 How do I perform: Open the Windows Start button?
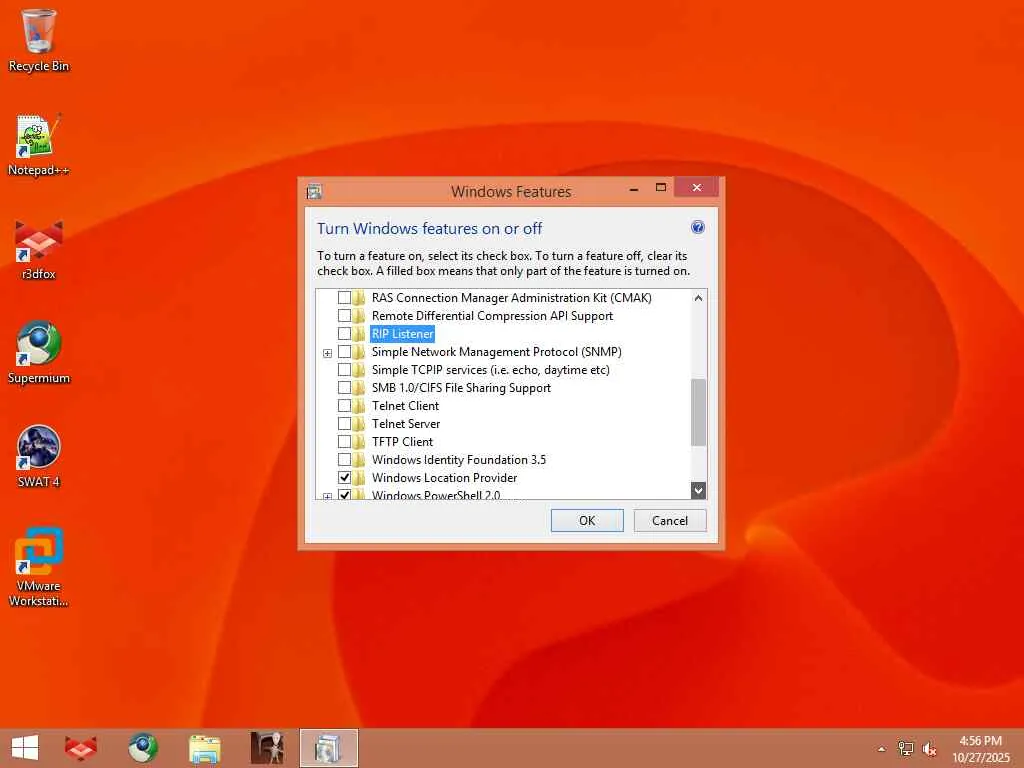click(x=25, y=748)
